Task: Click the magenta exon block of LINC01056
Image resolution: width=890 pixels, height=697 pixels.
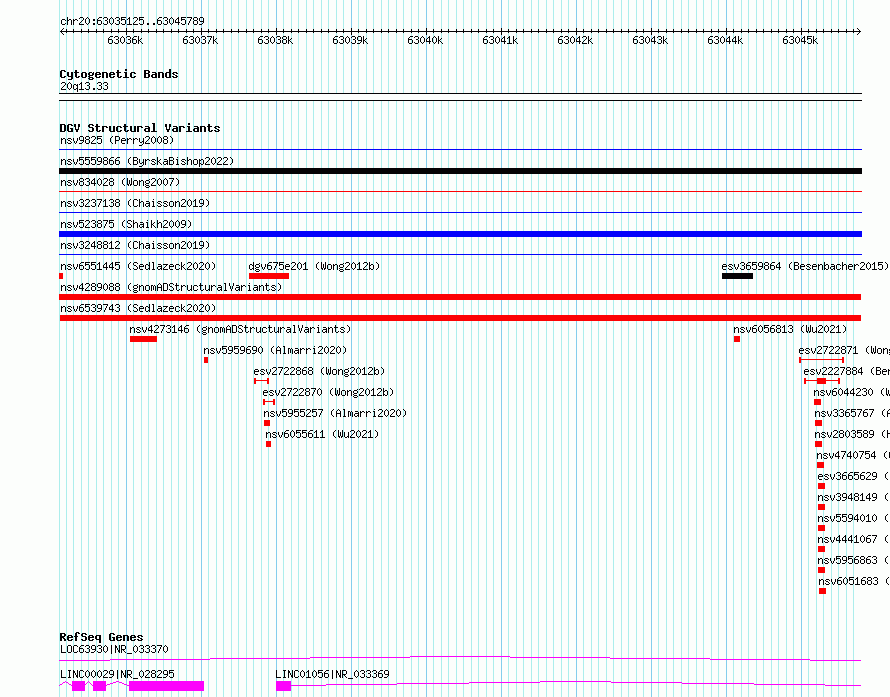Action: pyautogui.click(x=283, y=686)
